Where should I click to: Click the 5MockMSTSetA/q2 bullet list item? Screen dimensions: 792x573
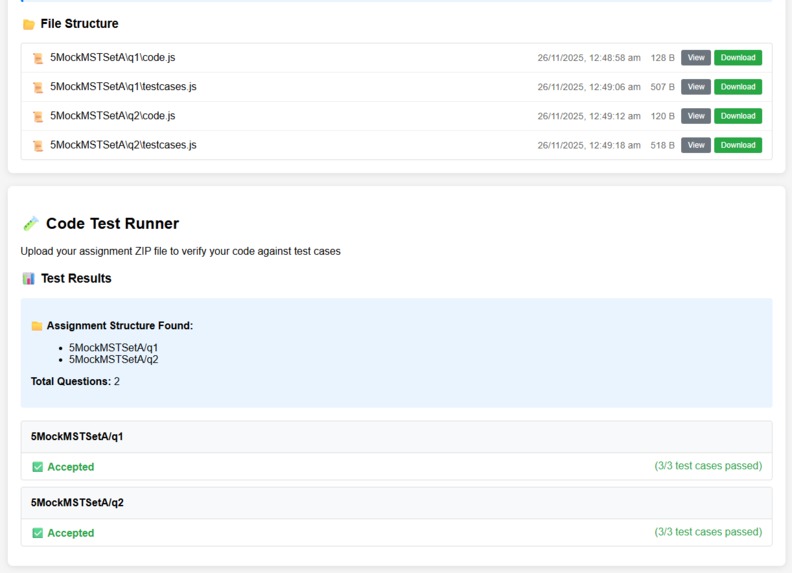click(x=113, y=359)
